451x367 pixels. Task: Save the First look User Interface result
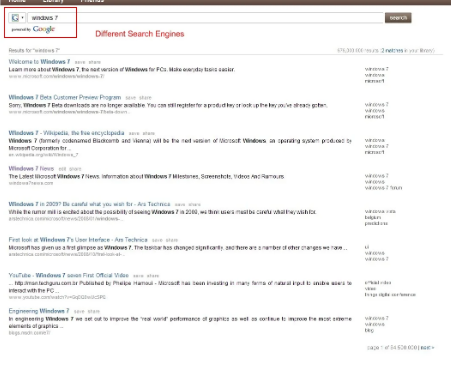pos(157,240)
